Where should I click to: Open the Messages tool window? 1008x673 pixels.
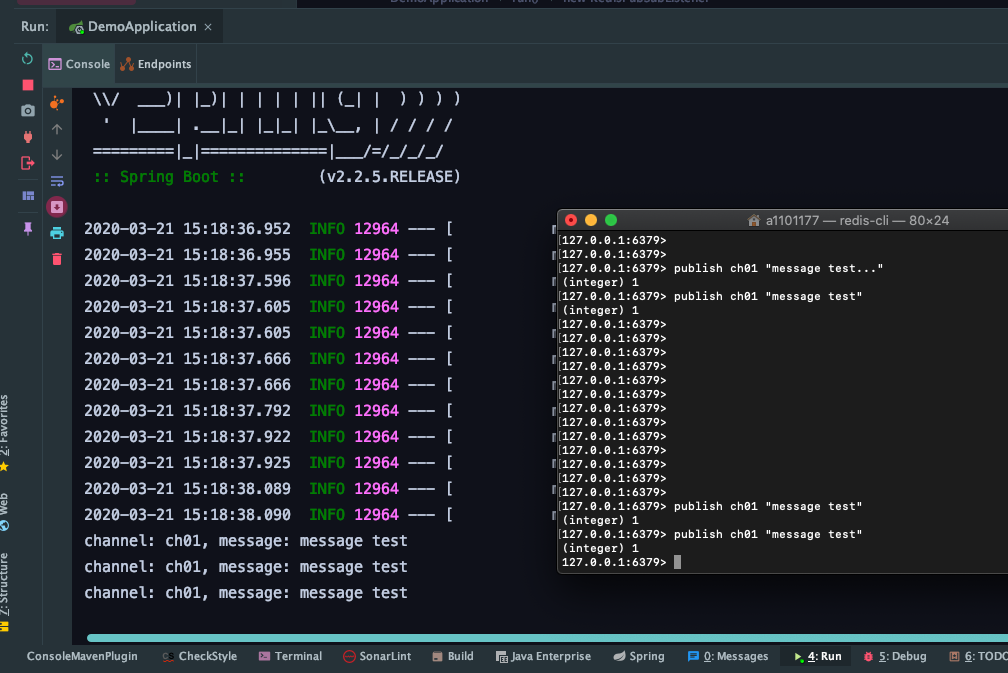pyautogui.click(x=728, y=656)
